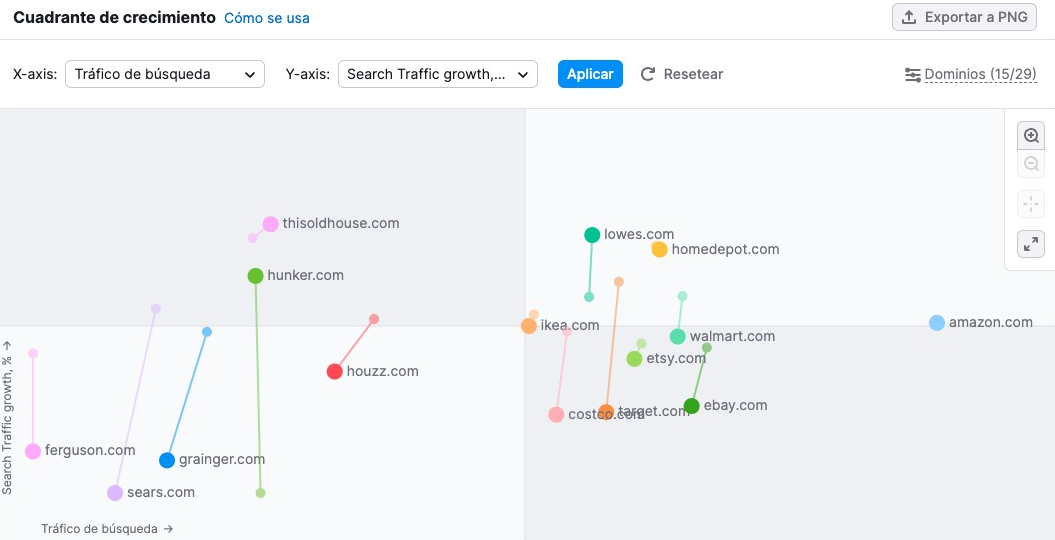Screen dimensions: 1055x540
Task: Select the ebay.com dark green point
Action: pyautogui.click(x=692, y=406)
